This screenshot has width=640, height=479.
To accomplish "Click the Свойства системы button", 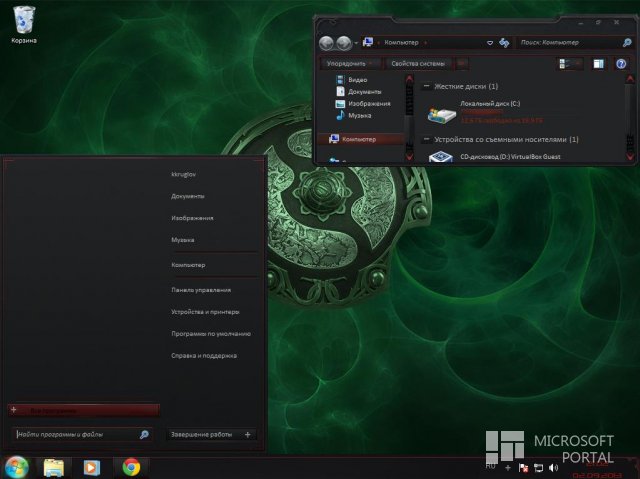I will pos(418,64).
